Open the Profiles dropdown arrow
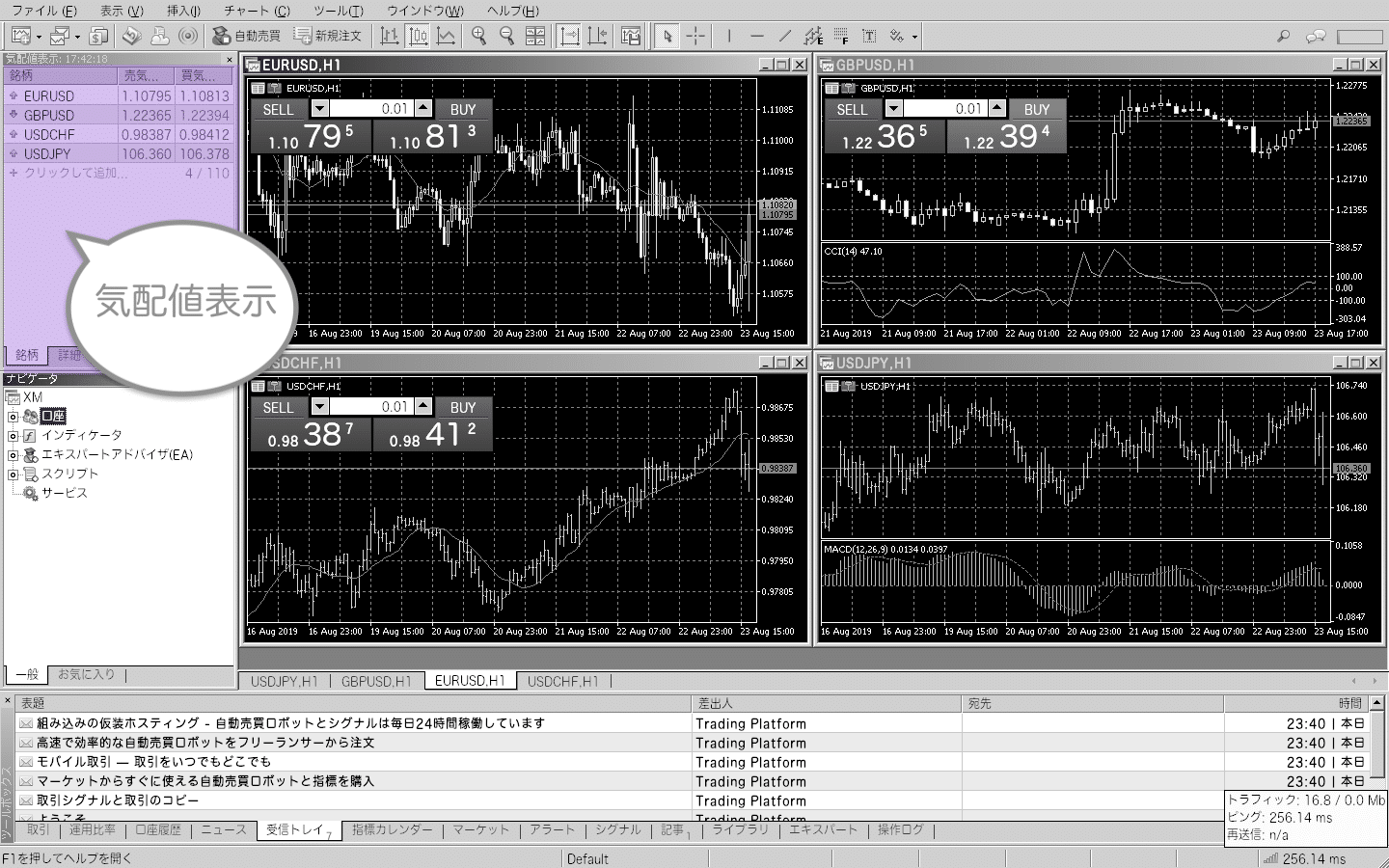Image resolution: width=1389 pixels, height=868 pixels. (x=77, y=37)
